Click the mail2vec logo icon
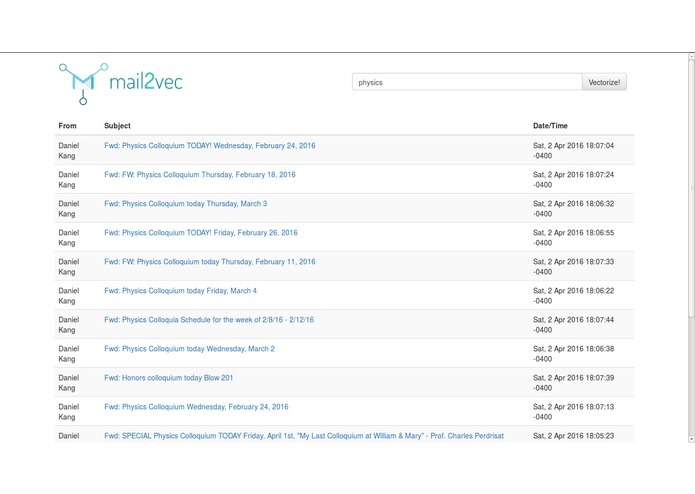Image resolution: width=695 pixels, height=494 pixels. [x=83, y=84]
